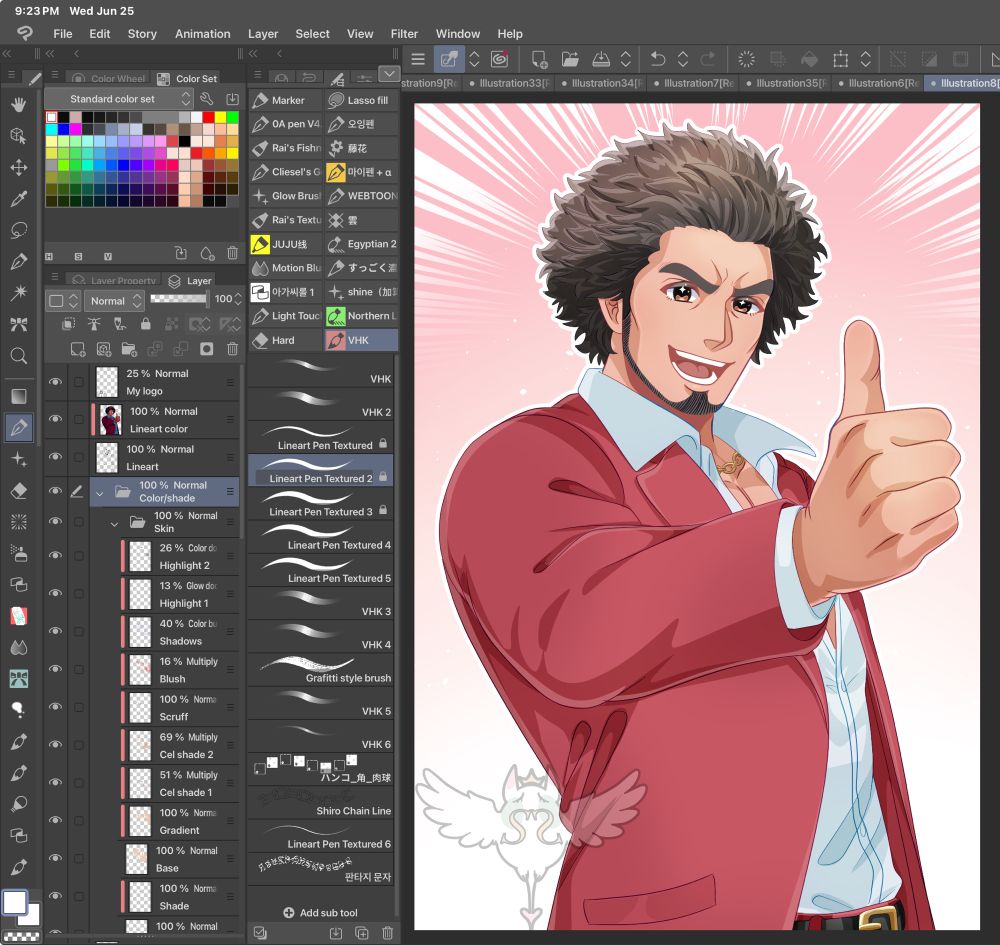Image resolution: width=1000 pixels, height=945 pixels.
Task: Expand options next to the Undo icon
Action: [682, 59]
